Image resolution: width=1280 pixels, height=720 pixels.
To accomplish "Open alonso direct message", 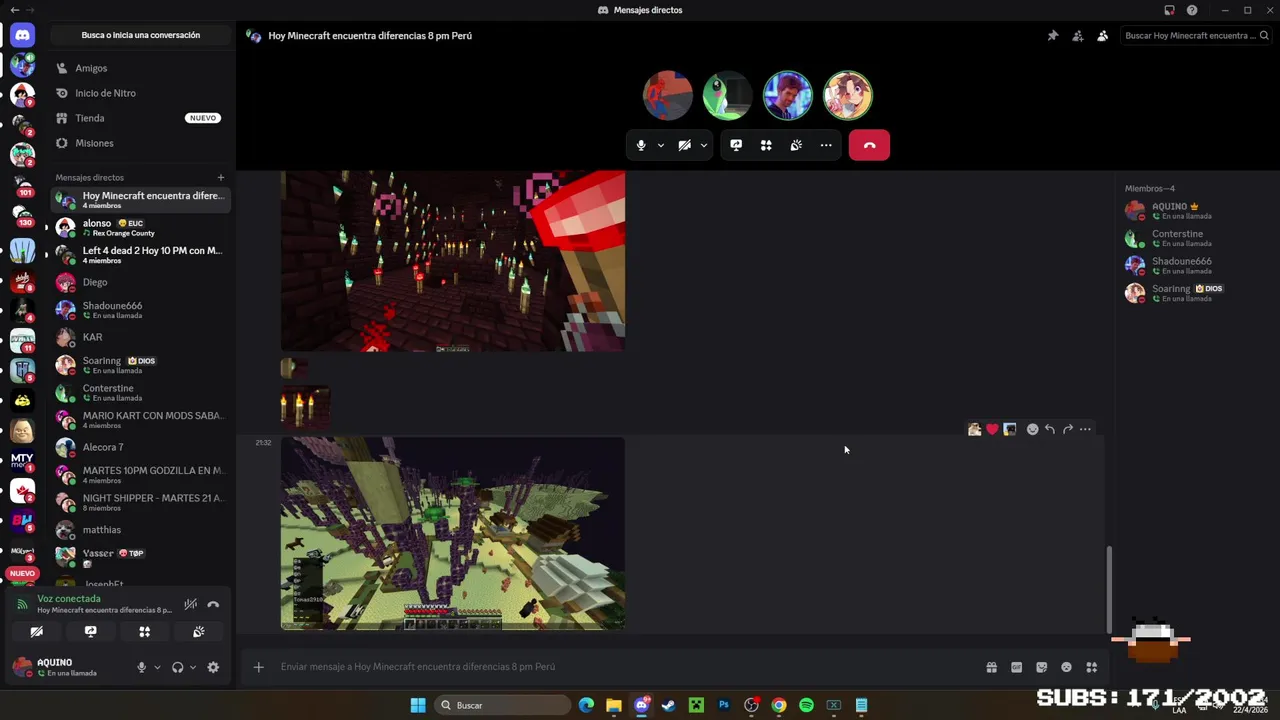I will 140,227.
